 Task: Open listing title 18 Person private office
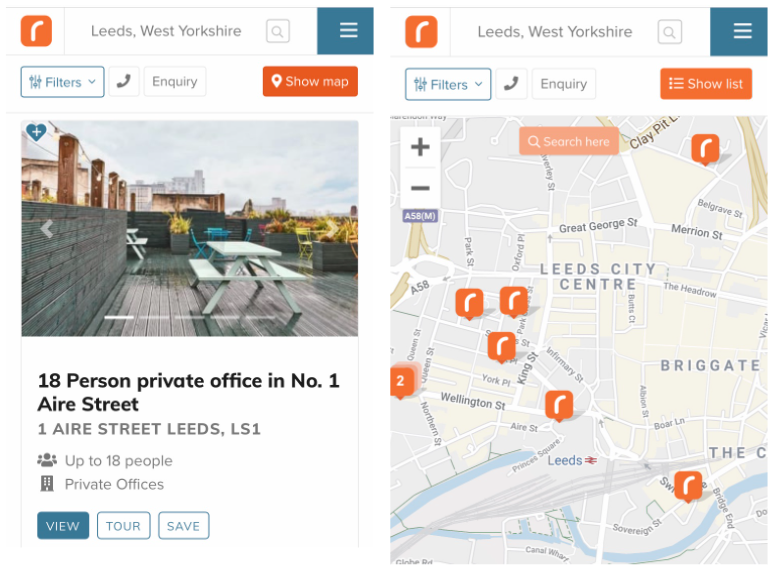pos(188,393)
